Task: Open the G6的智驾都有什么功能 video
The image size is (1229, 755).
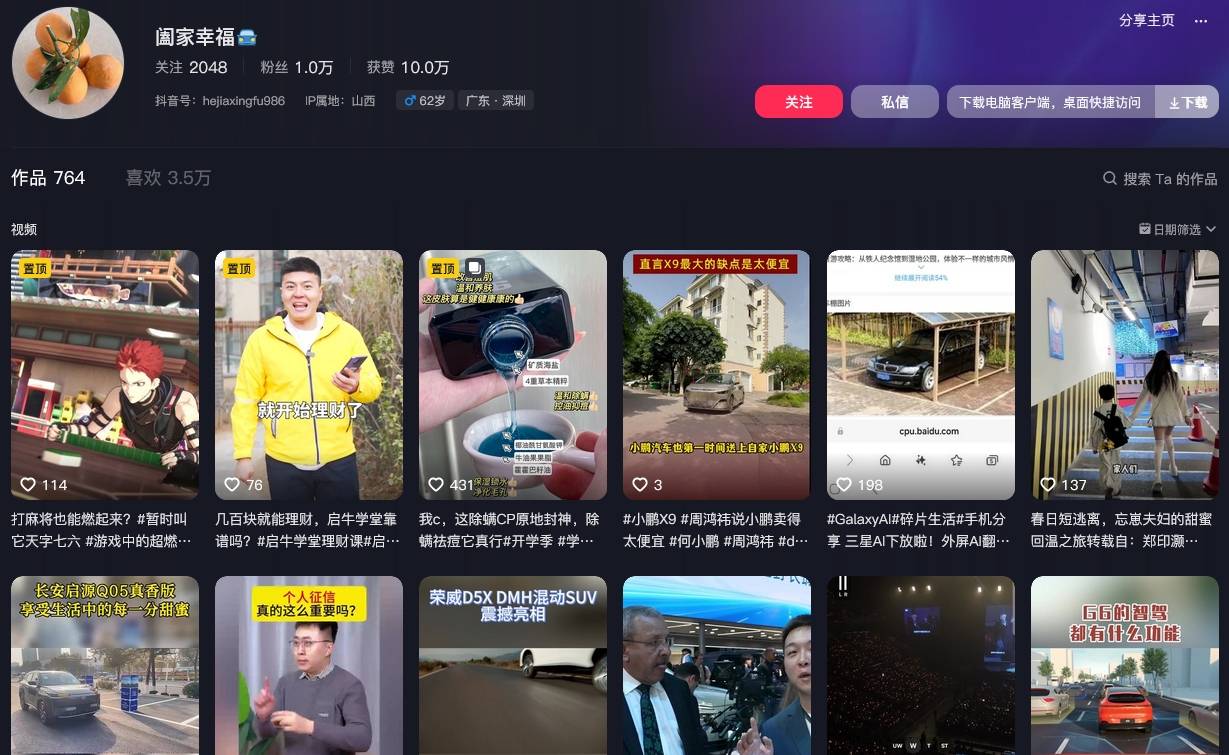Action: (1125, 665)
